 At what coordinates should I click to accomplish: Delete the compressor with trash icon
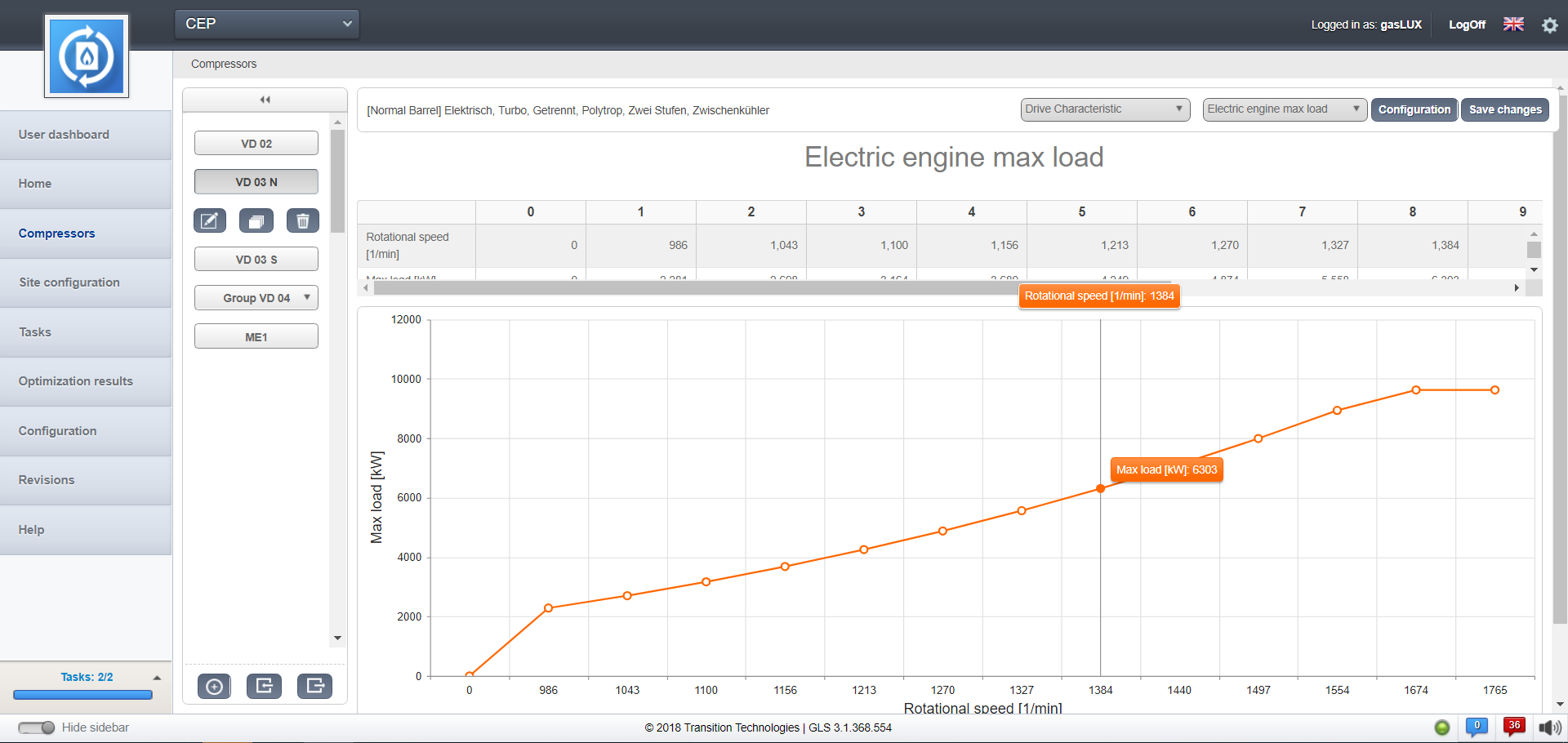click(x=303, y=220)
